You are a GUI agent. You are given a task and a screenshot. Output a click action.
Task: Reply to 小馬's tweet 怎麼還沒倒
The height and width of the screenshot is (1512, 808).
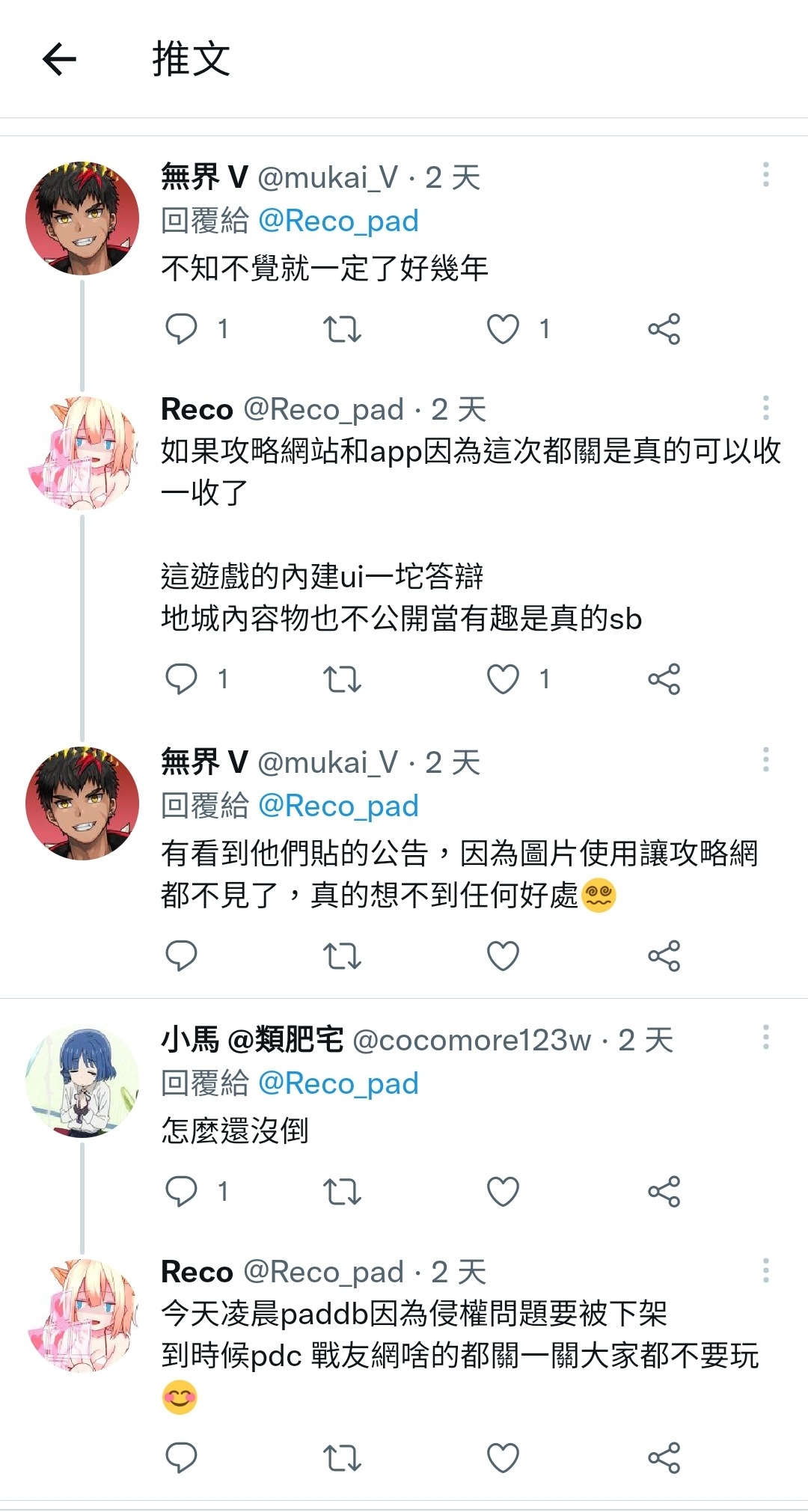tap(181, 1191)
